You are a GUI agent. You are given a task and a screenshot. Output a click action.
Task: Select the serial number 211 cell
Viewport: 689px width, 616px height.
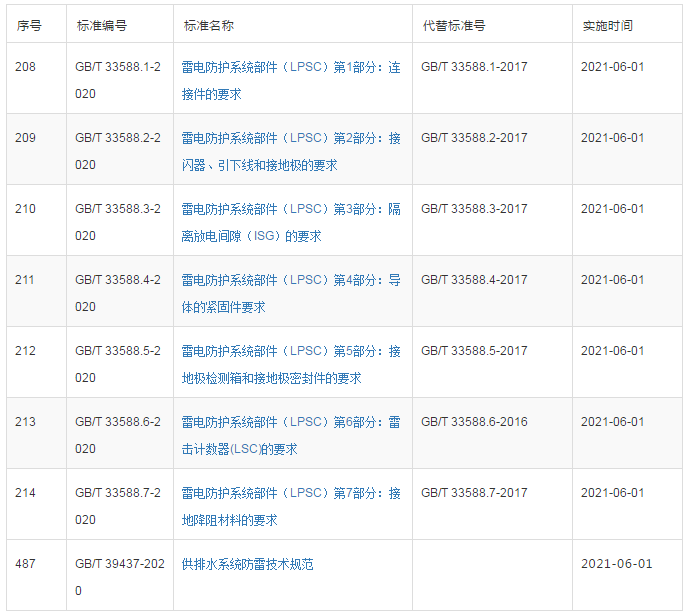tap(25, 281)
